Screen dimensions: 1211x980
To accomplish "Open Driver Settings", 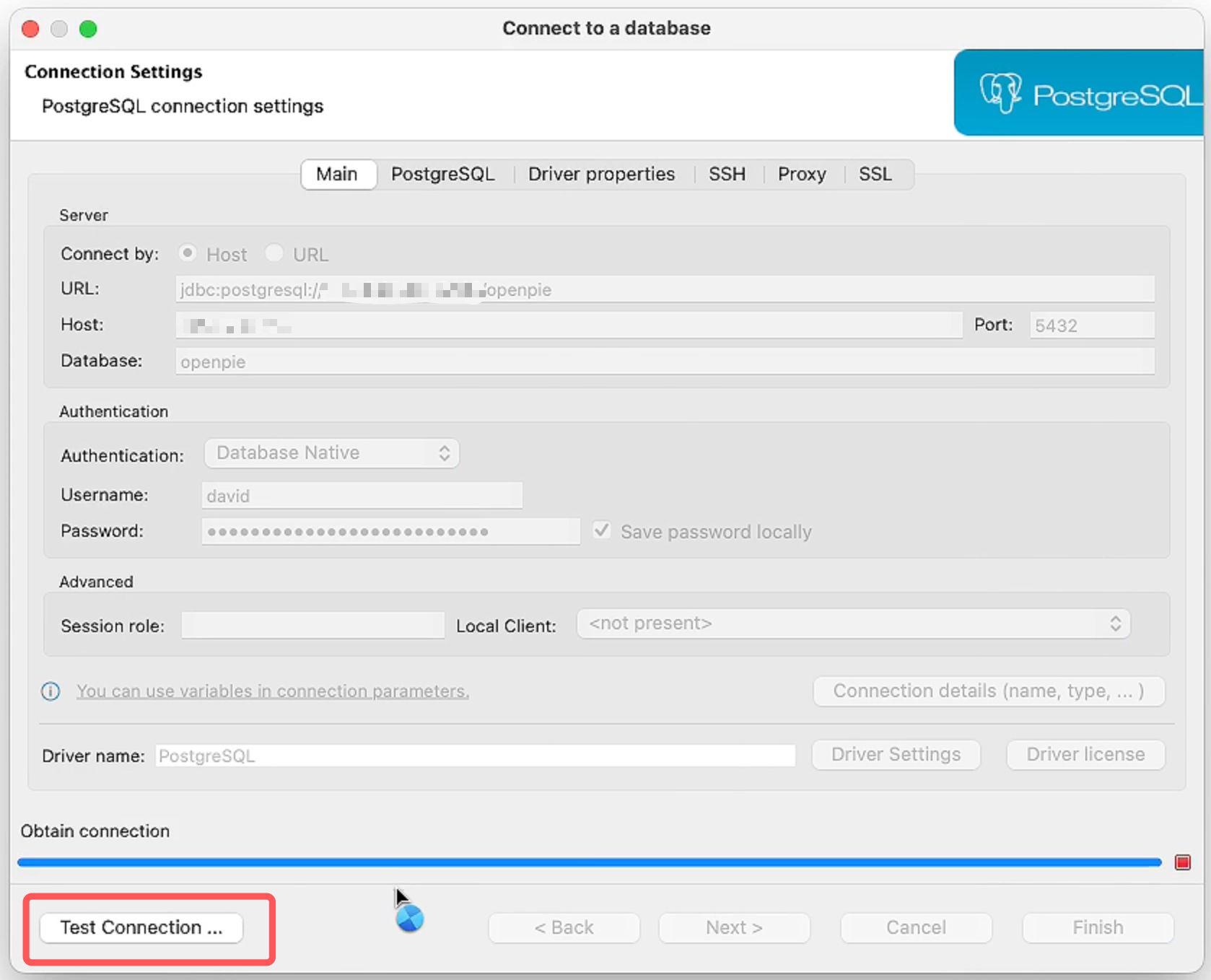I will tap(896, 755).
